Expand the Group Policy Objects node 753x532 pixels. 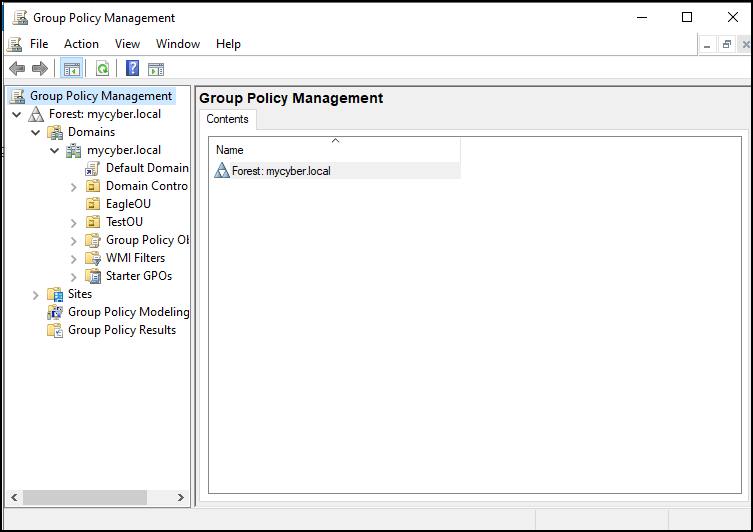tap(73, 241)
